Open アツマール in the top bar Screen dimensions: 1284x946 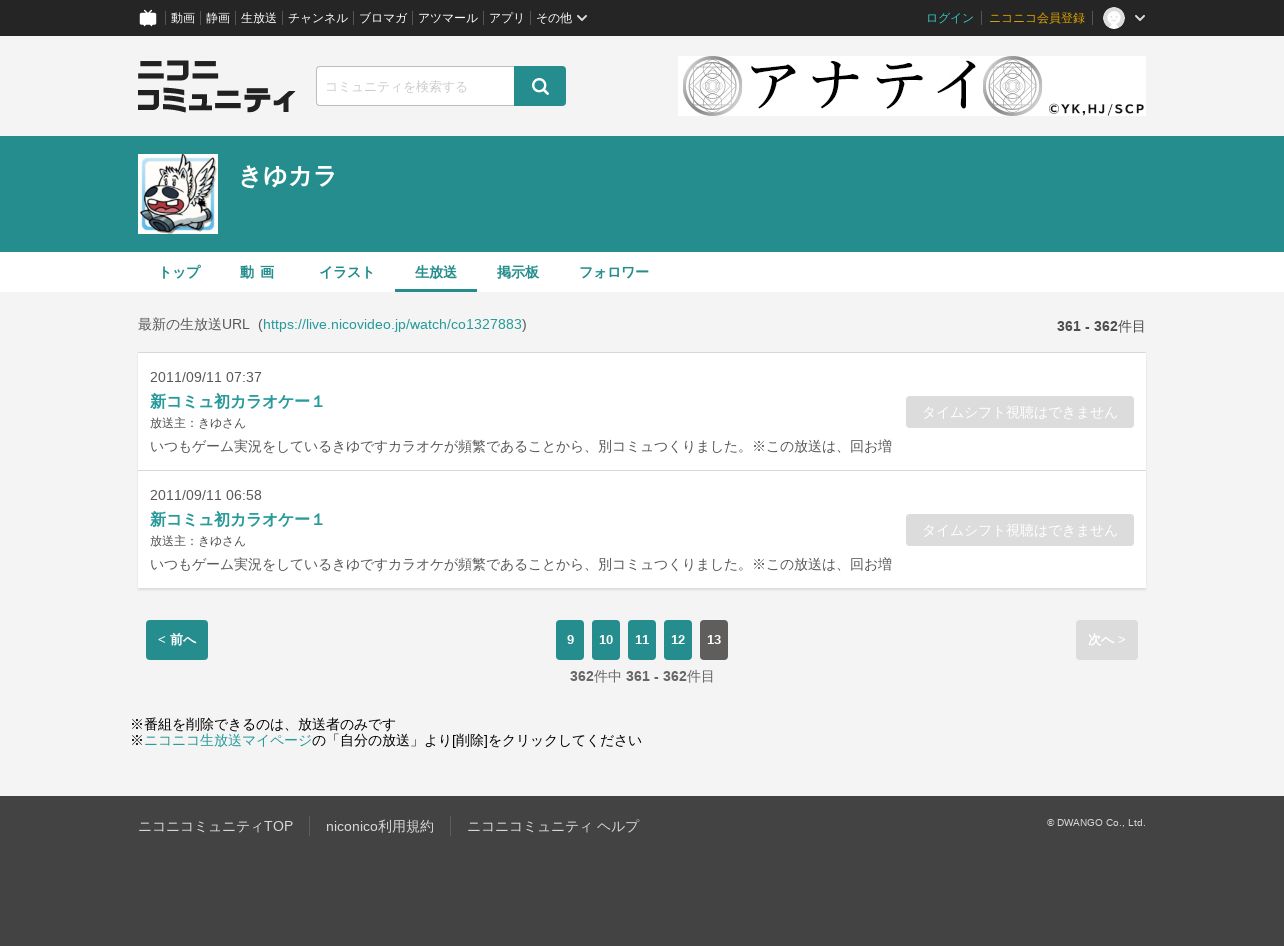[x=448, y=18]
